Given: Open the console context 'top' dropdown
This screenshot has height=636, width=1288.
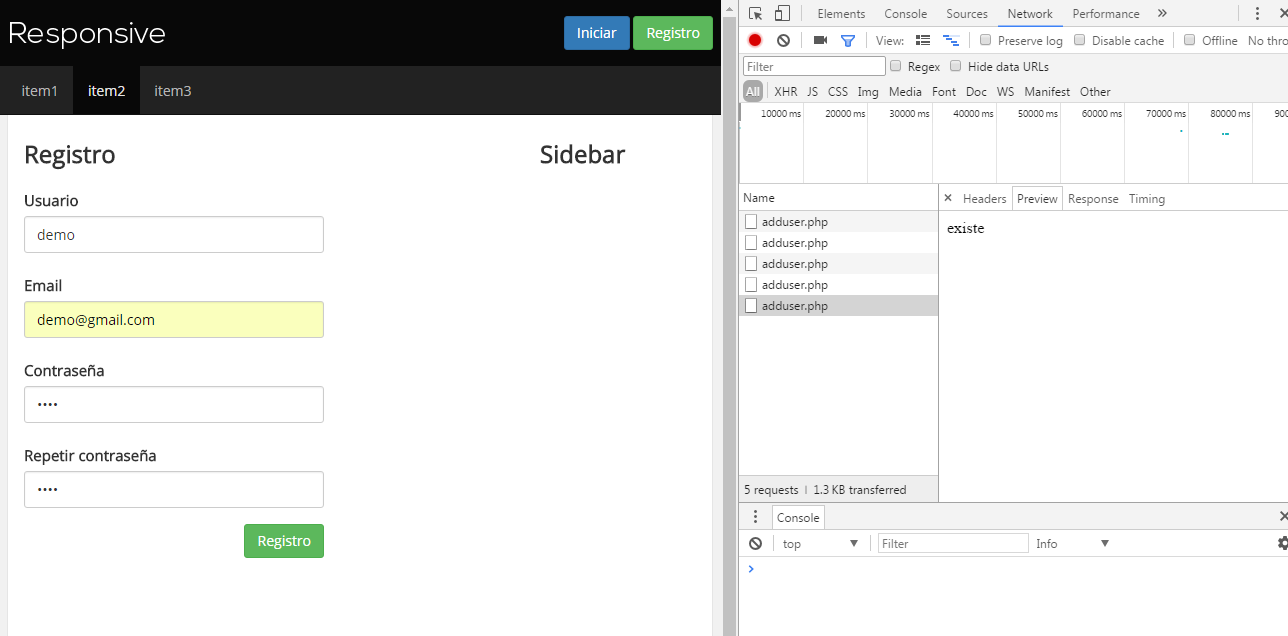Looking at the screenshot, I should click(x=820, y=543).
